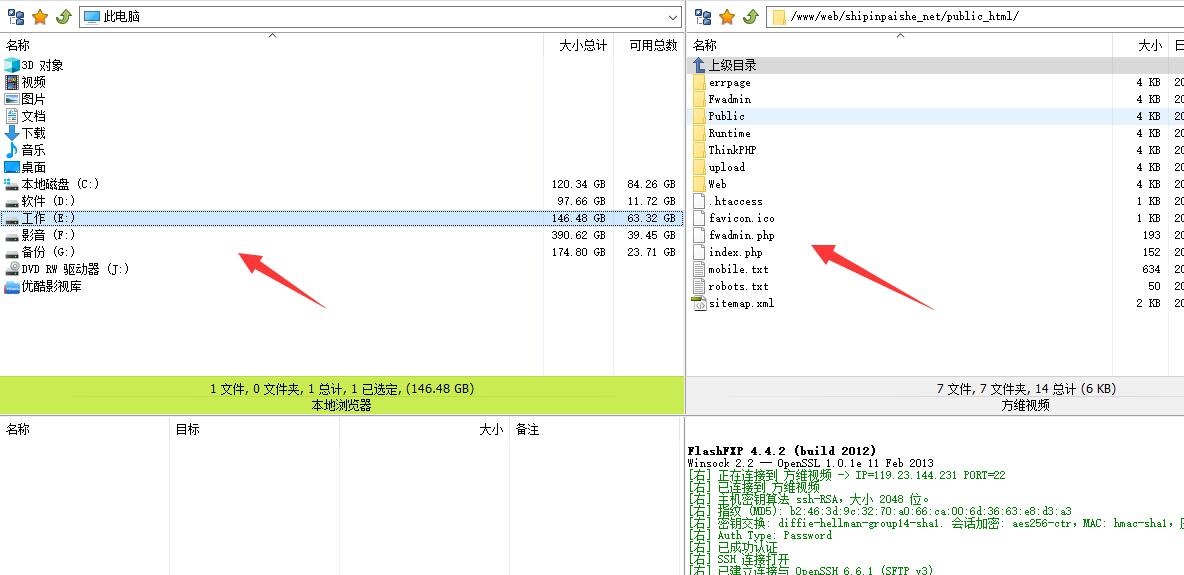Refresh the remote directory listing
The width and height of the screenshot is (1184, 575).
tap(750, 17)
